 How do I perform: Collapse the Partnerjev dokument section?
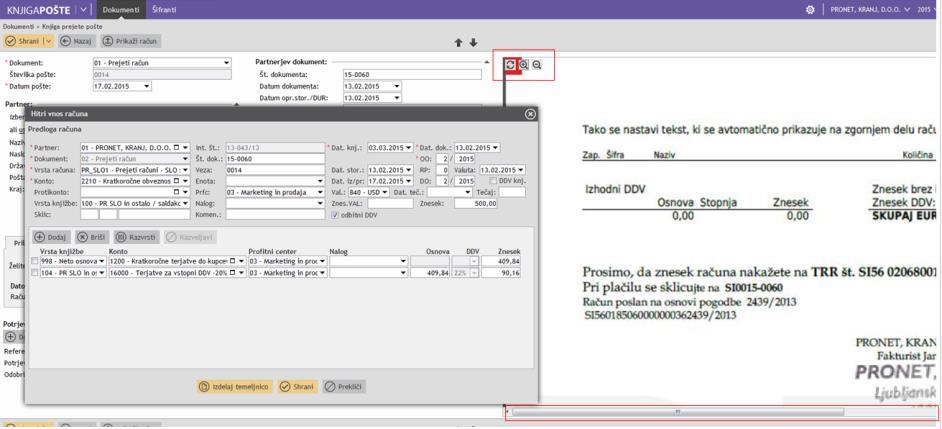click(x=487, y=62)
